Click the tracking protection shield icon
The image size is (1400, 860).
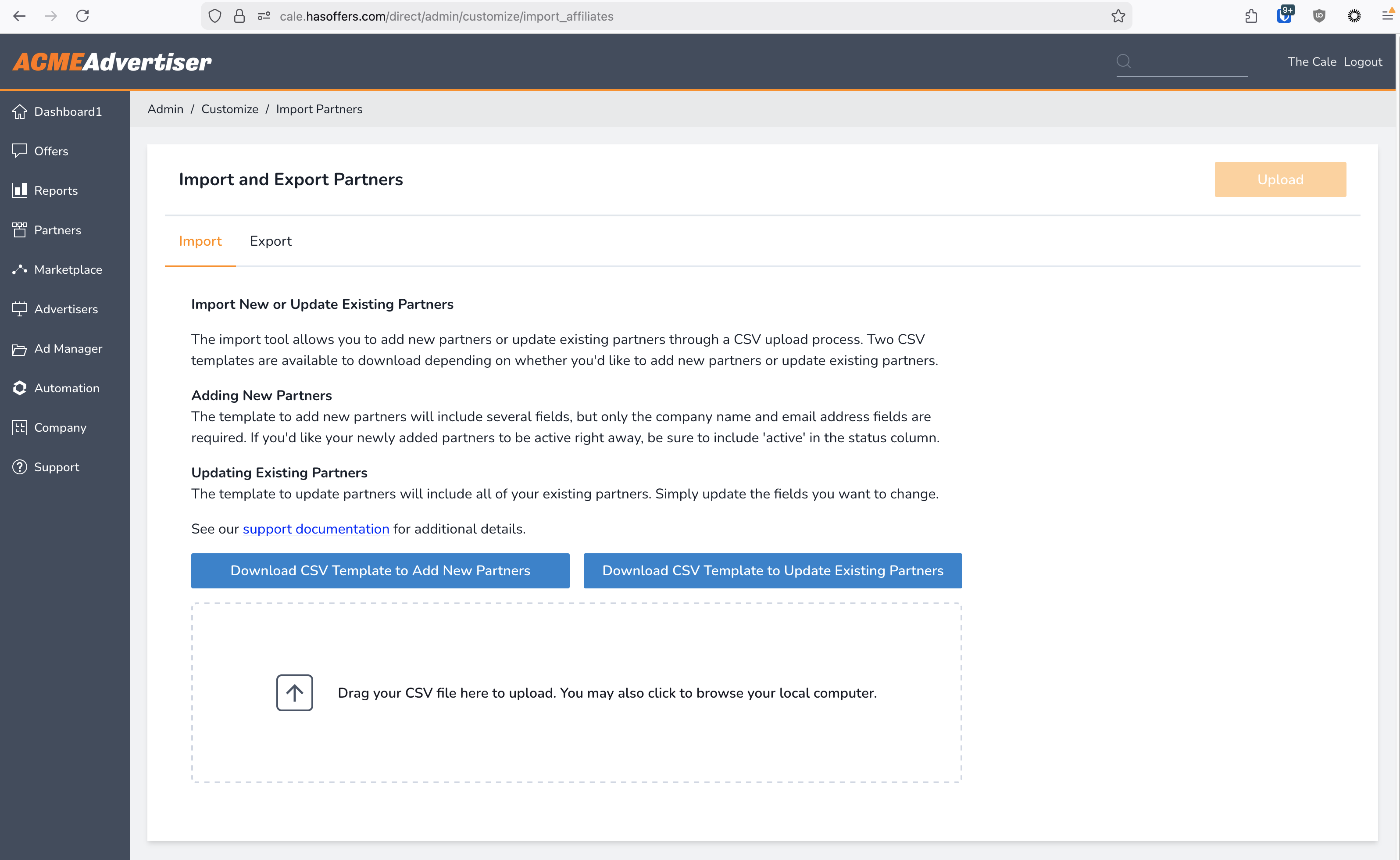(214, 16)
